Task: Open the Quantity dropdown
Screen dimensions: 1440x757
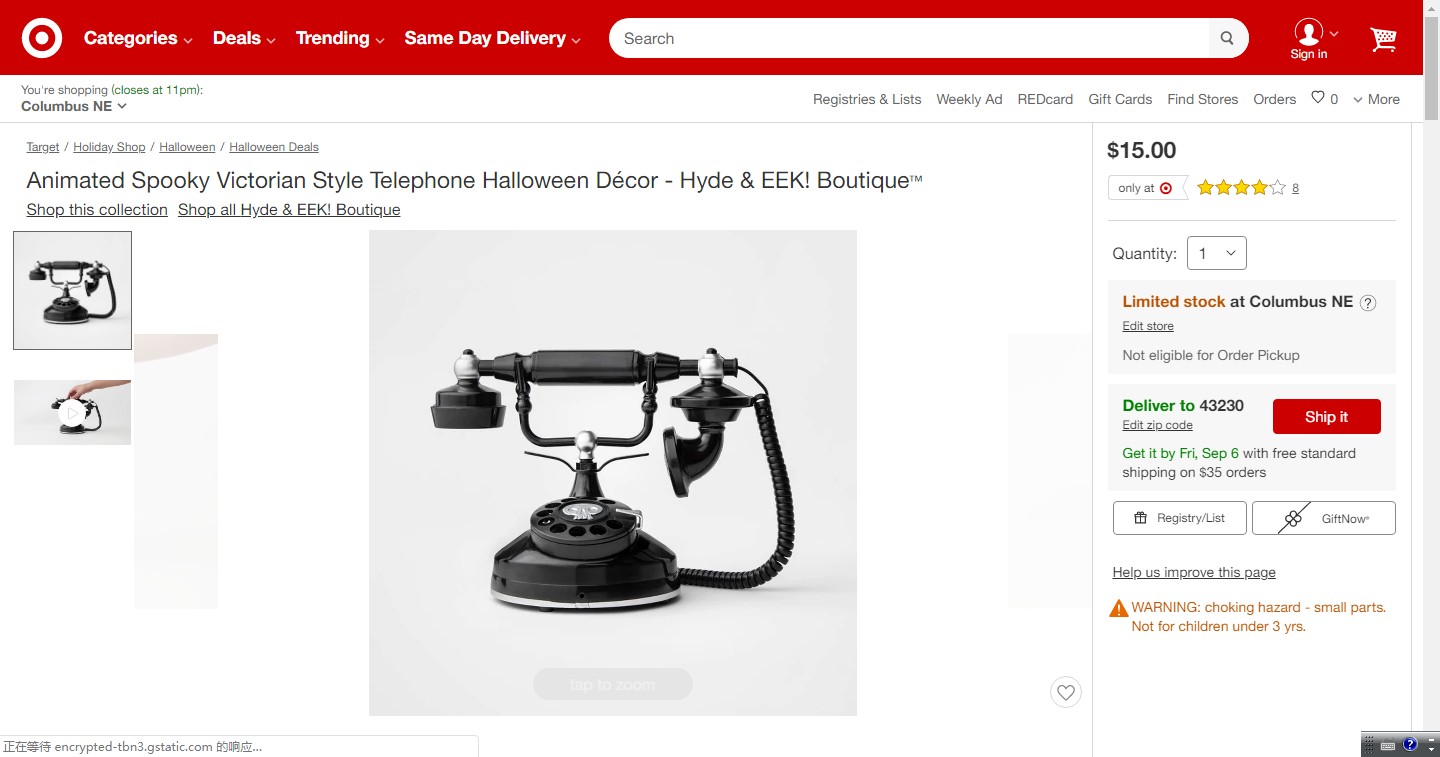Action: point(1217,253)
